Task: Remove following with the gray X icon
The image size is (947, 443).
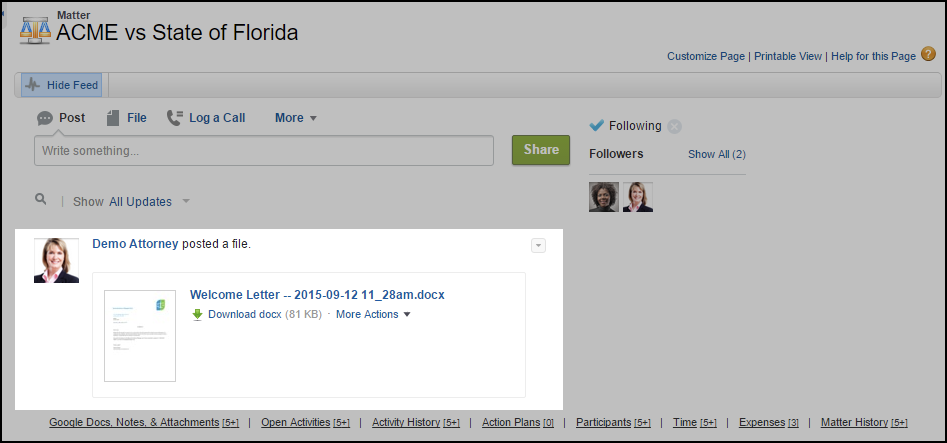Action: pyautogui.click(x=675, y=126)
